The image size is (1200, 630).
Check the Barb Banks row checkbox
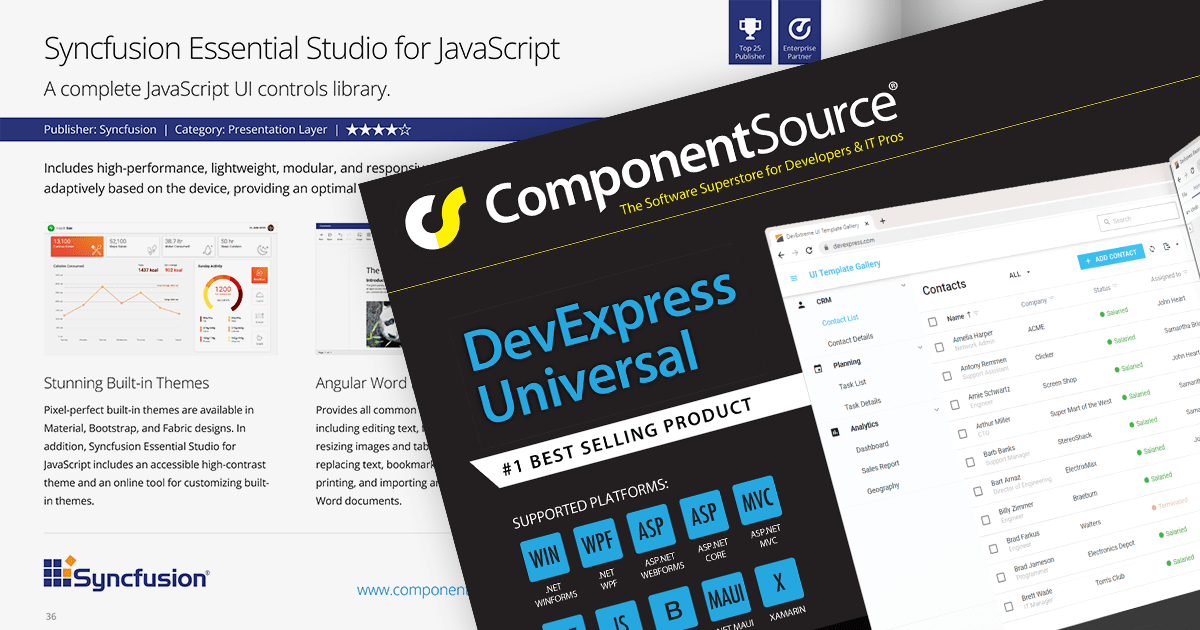pos(971,462)
